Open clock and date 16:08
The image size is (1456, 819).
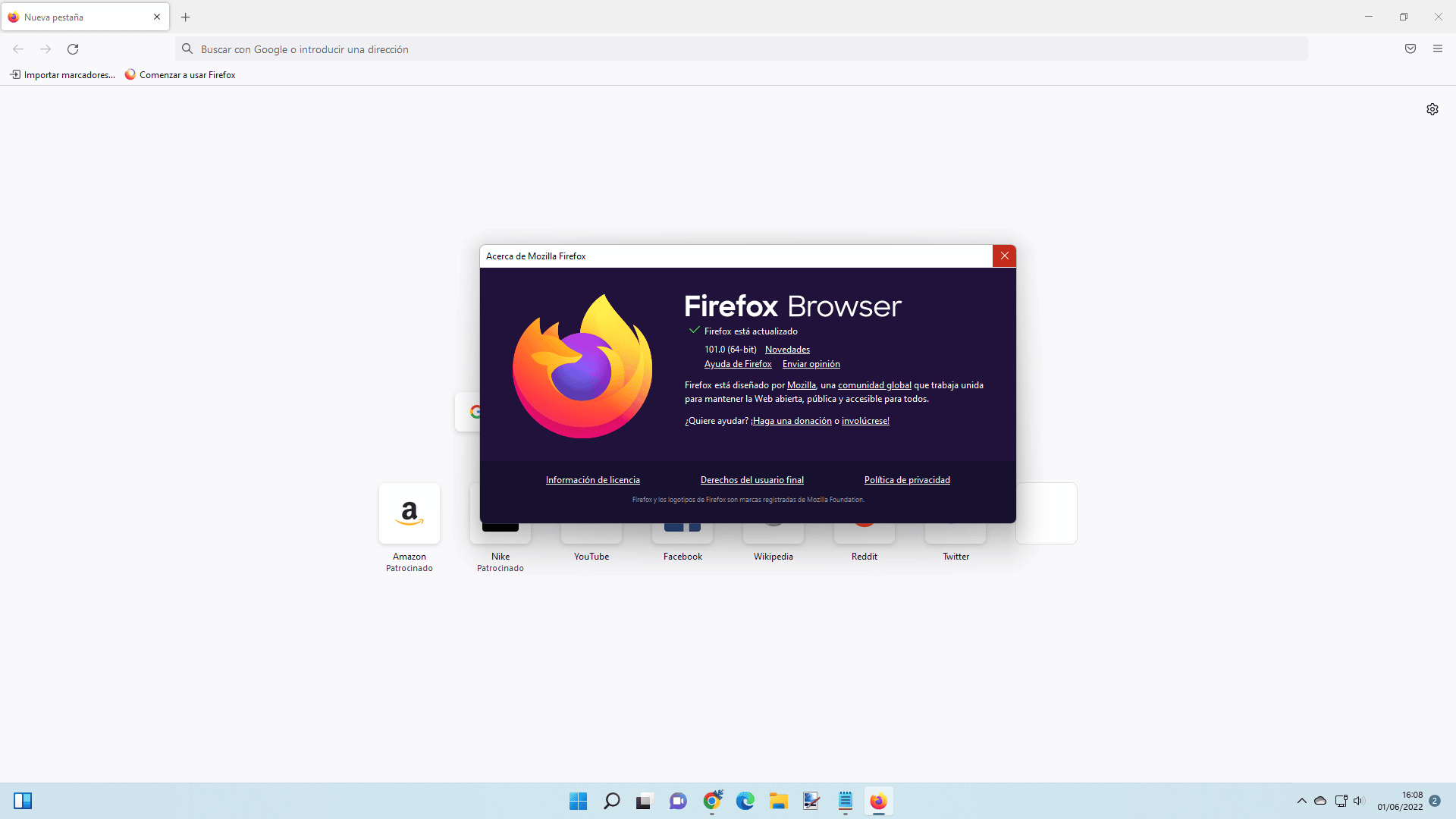click(x=1400, y=801)
